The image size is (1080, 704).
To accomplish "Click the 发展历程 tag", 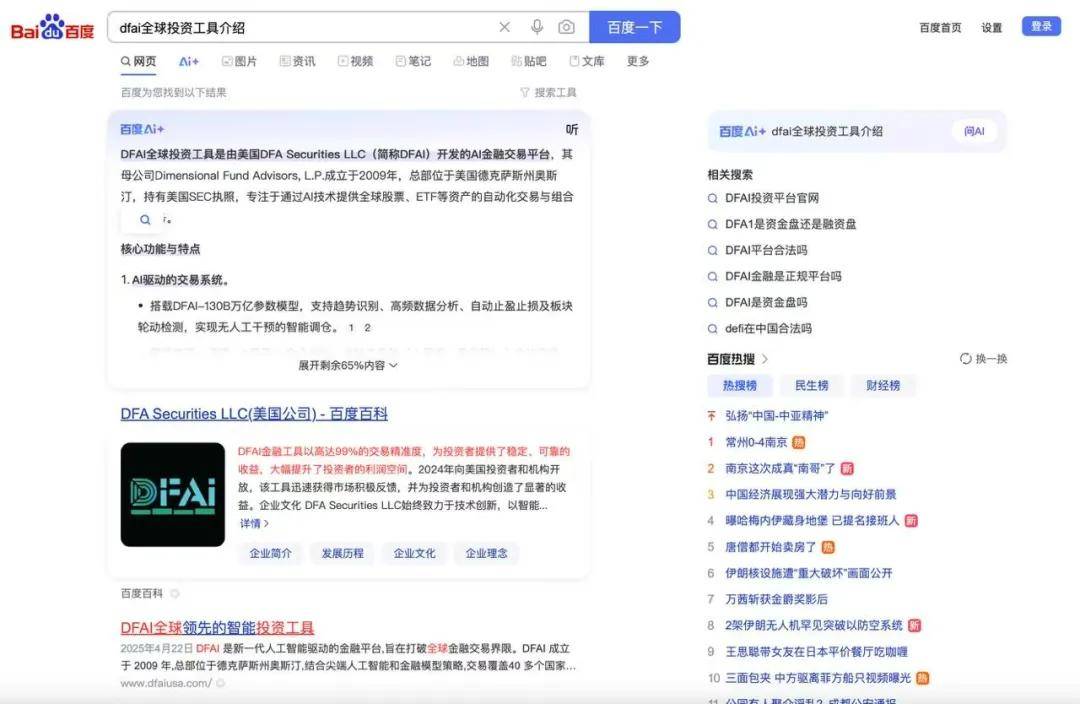I will point(342,553).
